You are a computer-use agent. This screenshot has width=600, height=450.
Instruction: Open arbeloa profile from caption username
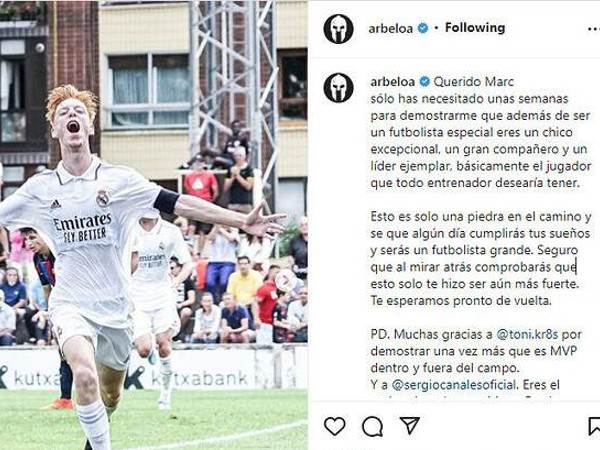393,82
